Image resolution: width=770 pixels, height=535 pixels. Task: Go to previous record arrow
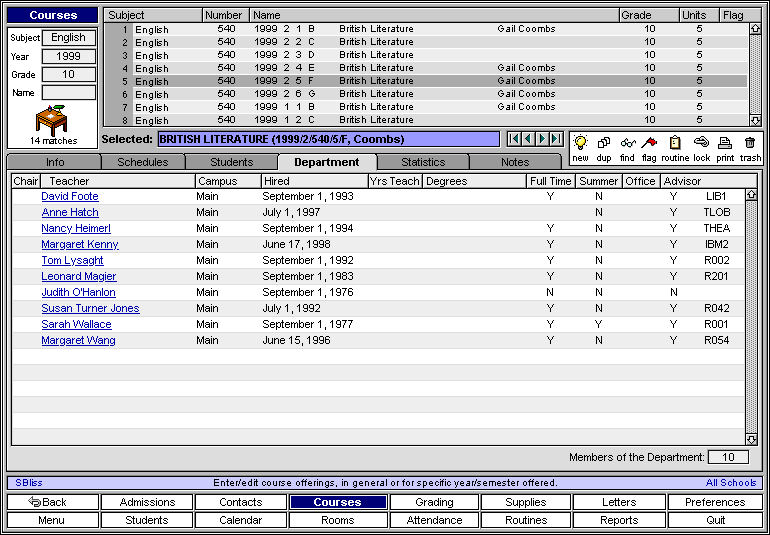click(528, 140)
